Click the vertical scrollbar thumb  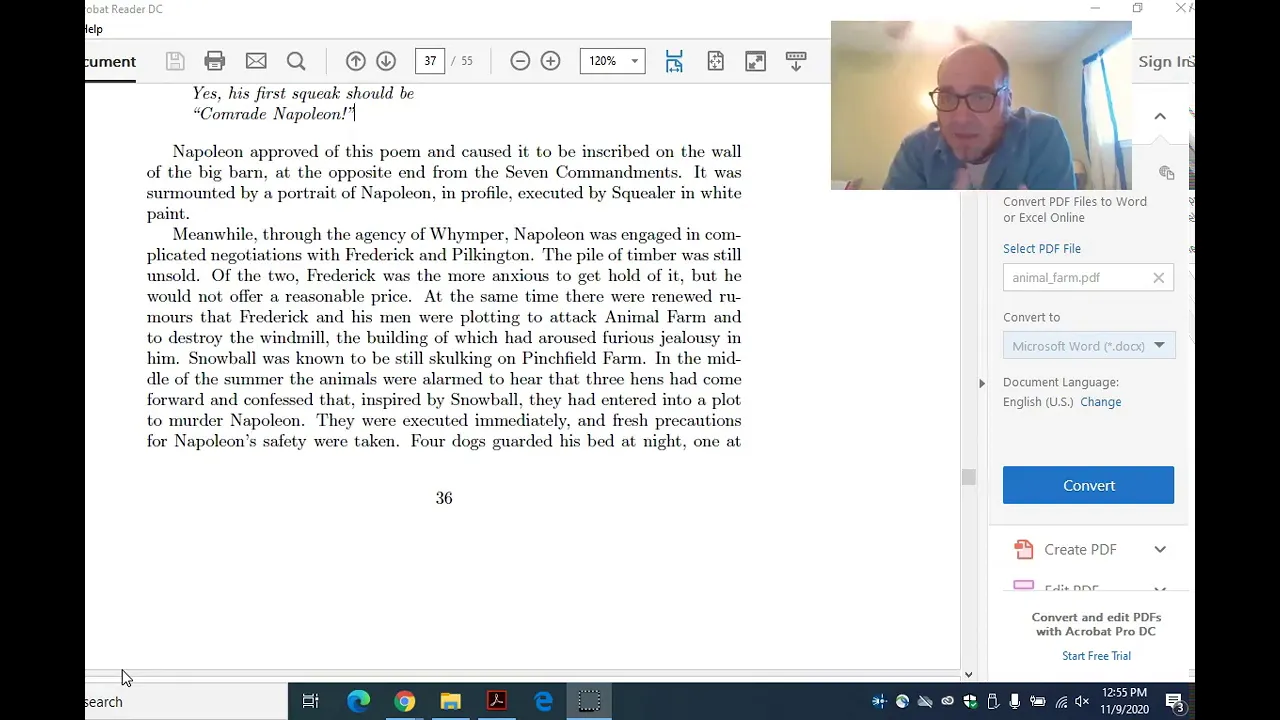tap(968, 477)
